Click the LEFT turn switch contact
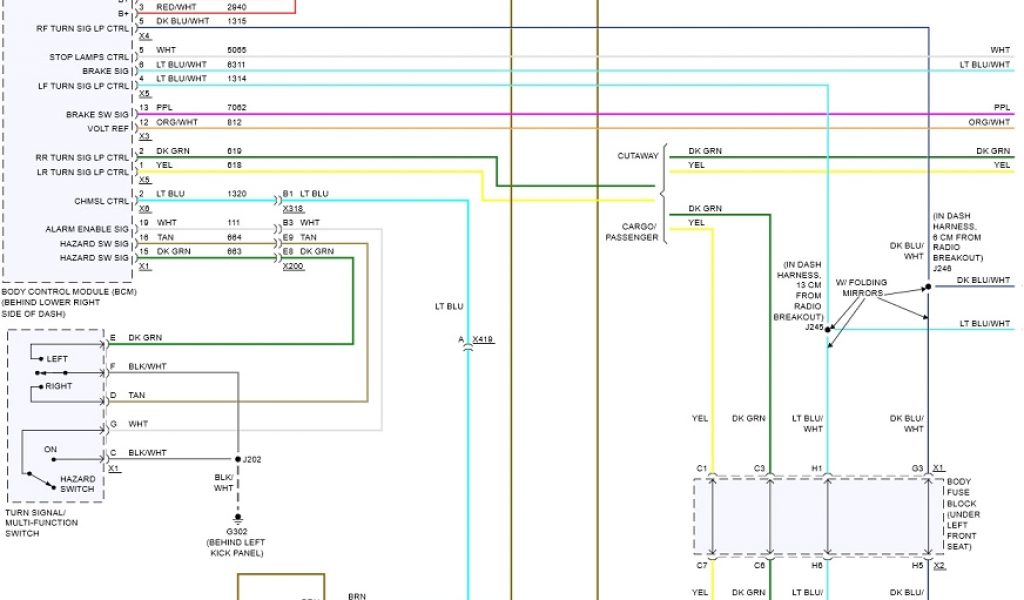Screen dimensions: 1024x600 pos(42,359)
